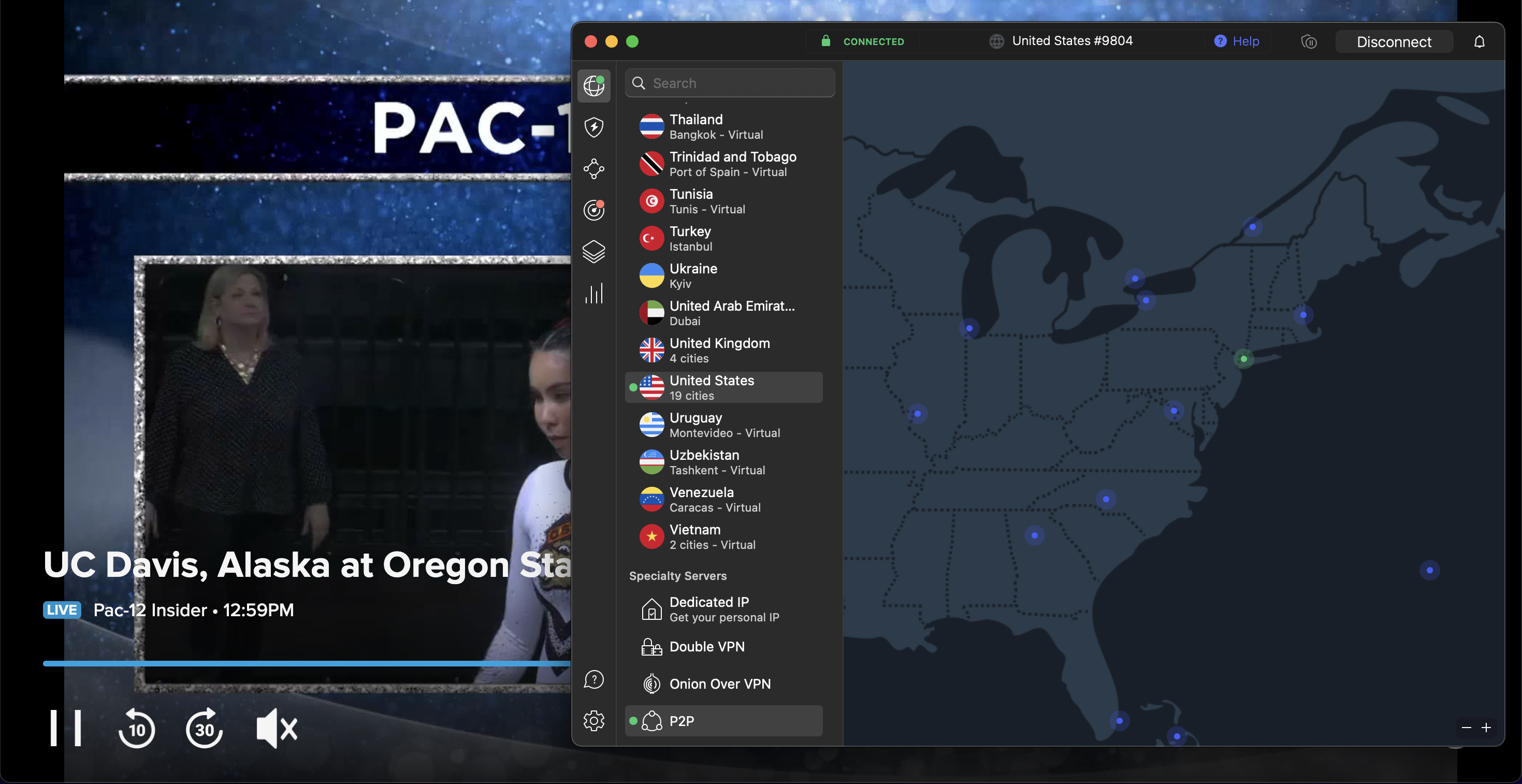
Task: Open the help chat bubble icon
Action: tap(594, 679)
